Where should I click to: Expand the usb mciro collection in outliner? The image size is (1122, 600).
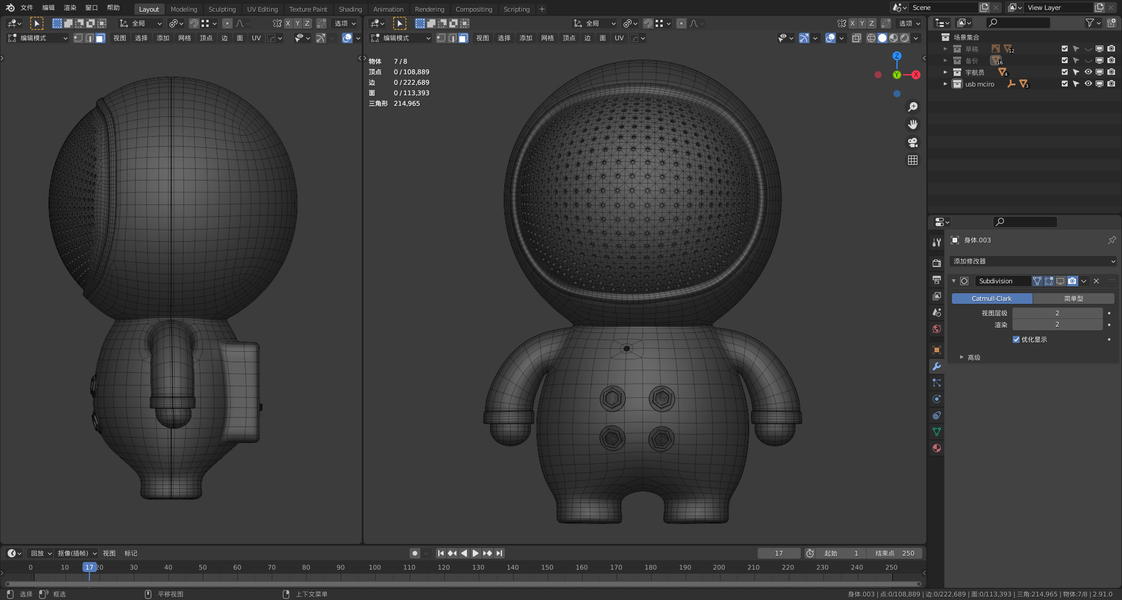pyautogui.click(x=945, y=84)
